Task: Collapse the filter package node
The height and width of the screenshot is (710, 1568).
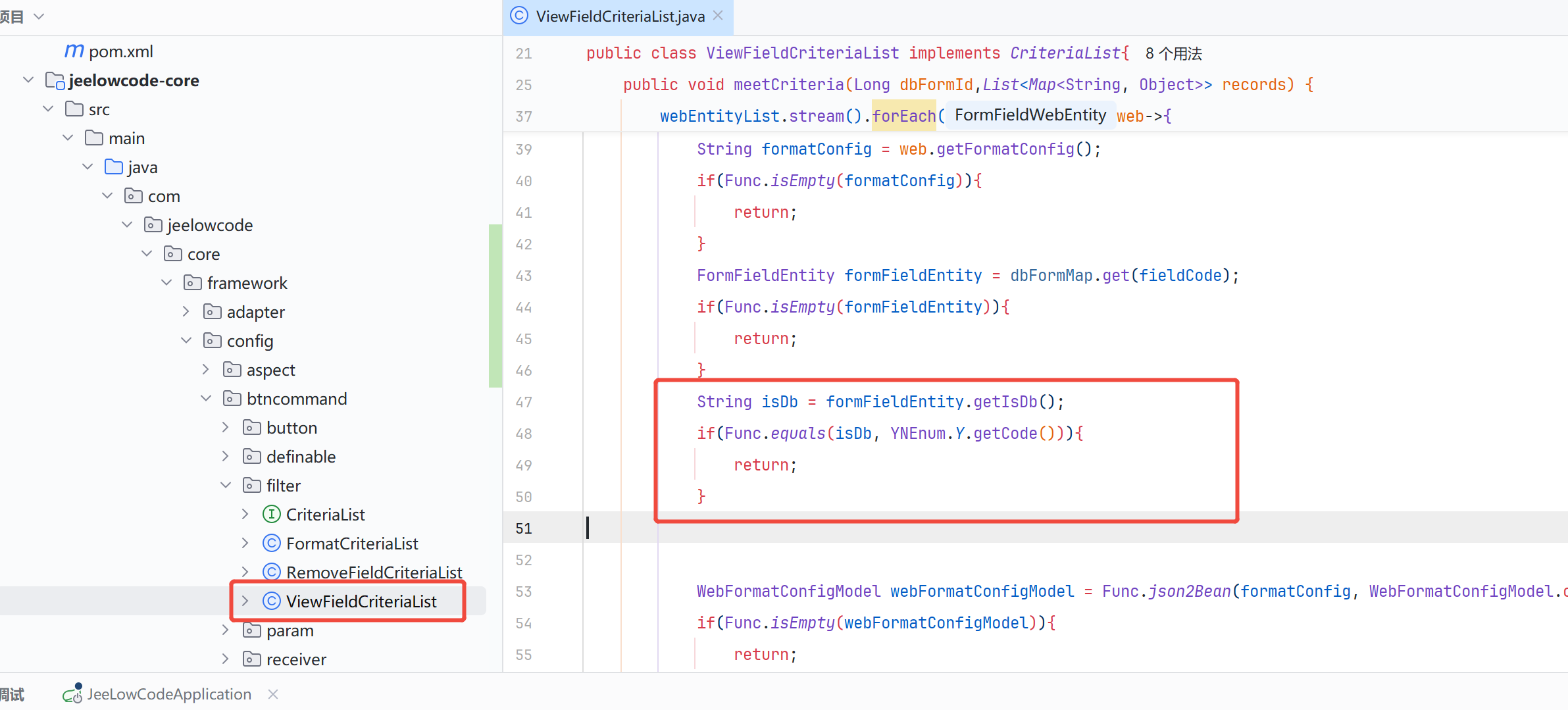Action: 226,486
